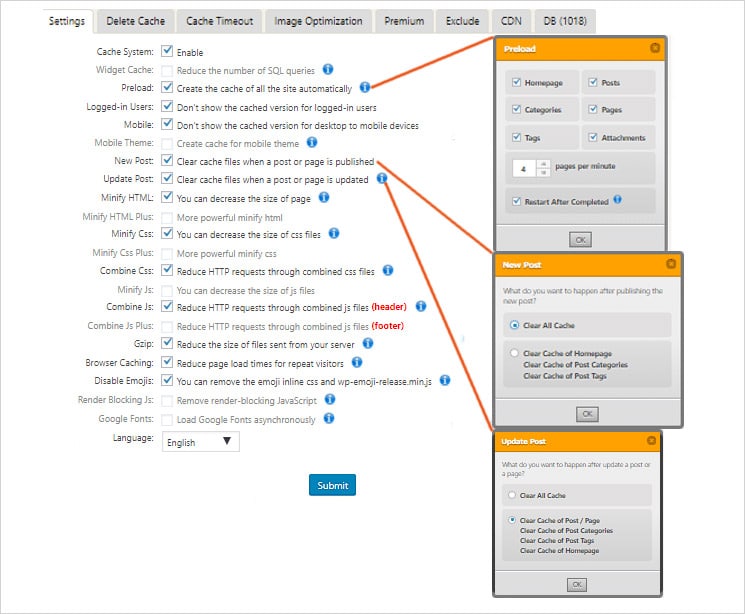Uncheck Homepage in Preload popup
Viewport: 745px width, 614px height.
click(x=516, y=82)
